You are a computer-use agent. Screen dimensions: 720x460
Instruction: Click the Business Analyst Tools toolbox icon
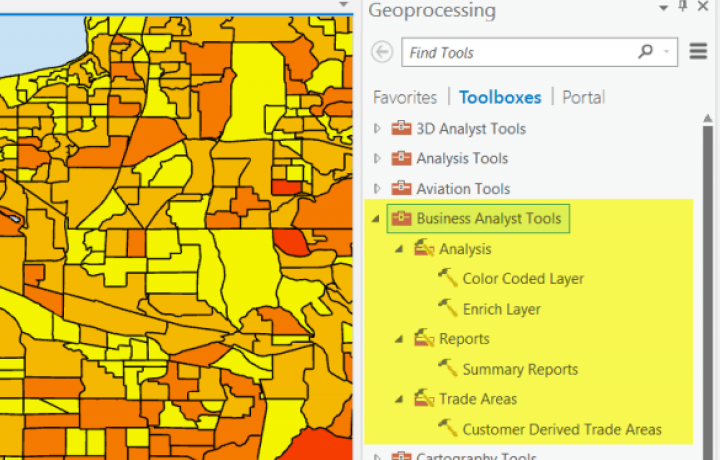point(401,218)
